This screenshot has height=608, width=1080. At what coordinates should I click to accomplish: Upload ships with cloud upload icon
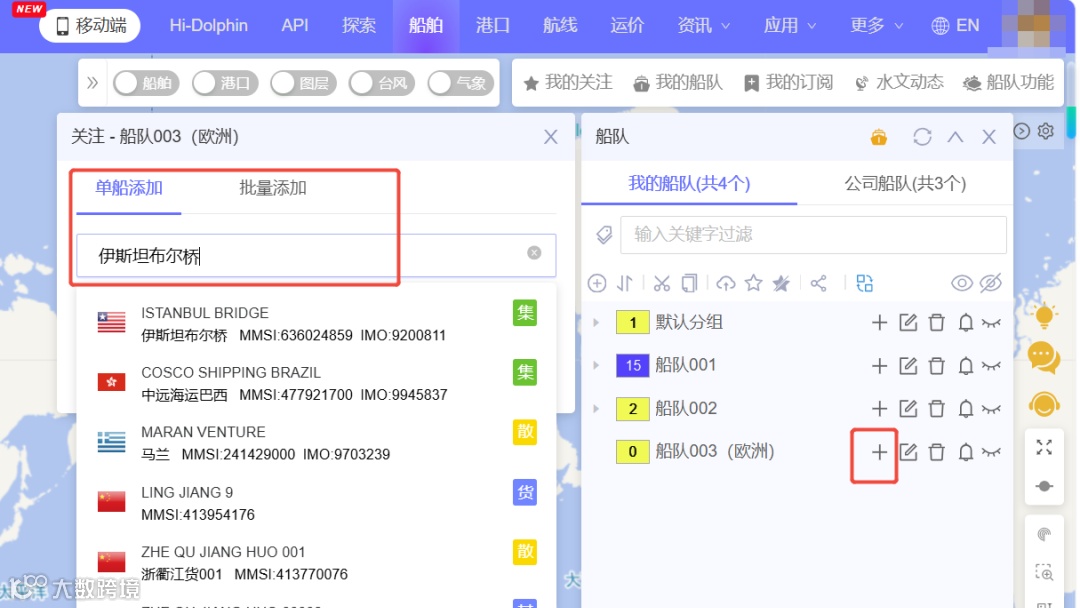[726, 283]
